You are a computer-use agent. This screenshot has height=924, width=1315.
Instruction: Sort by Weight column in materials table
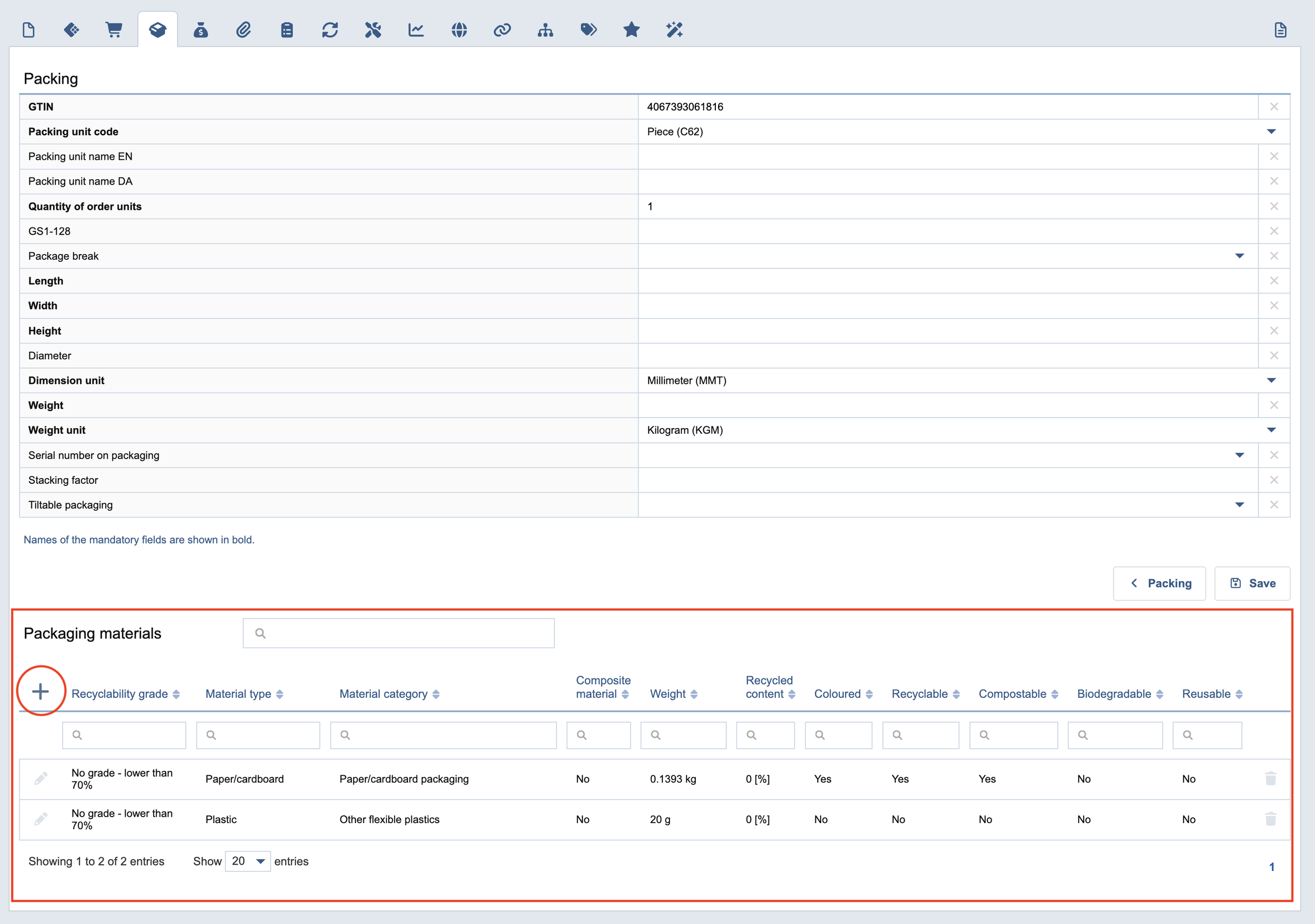pos(673,694)
